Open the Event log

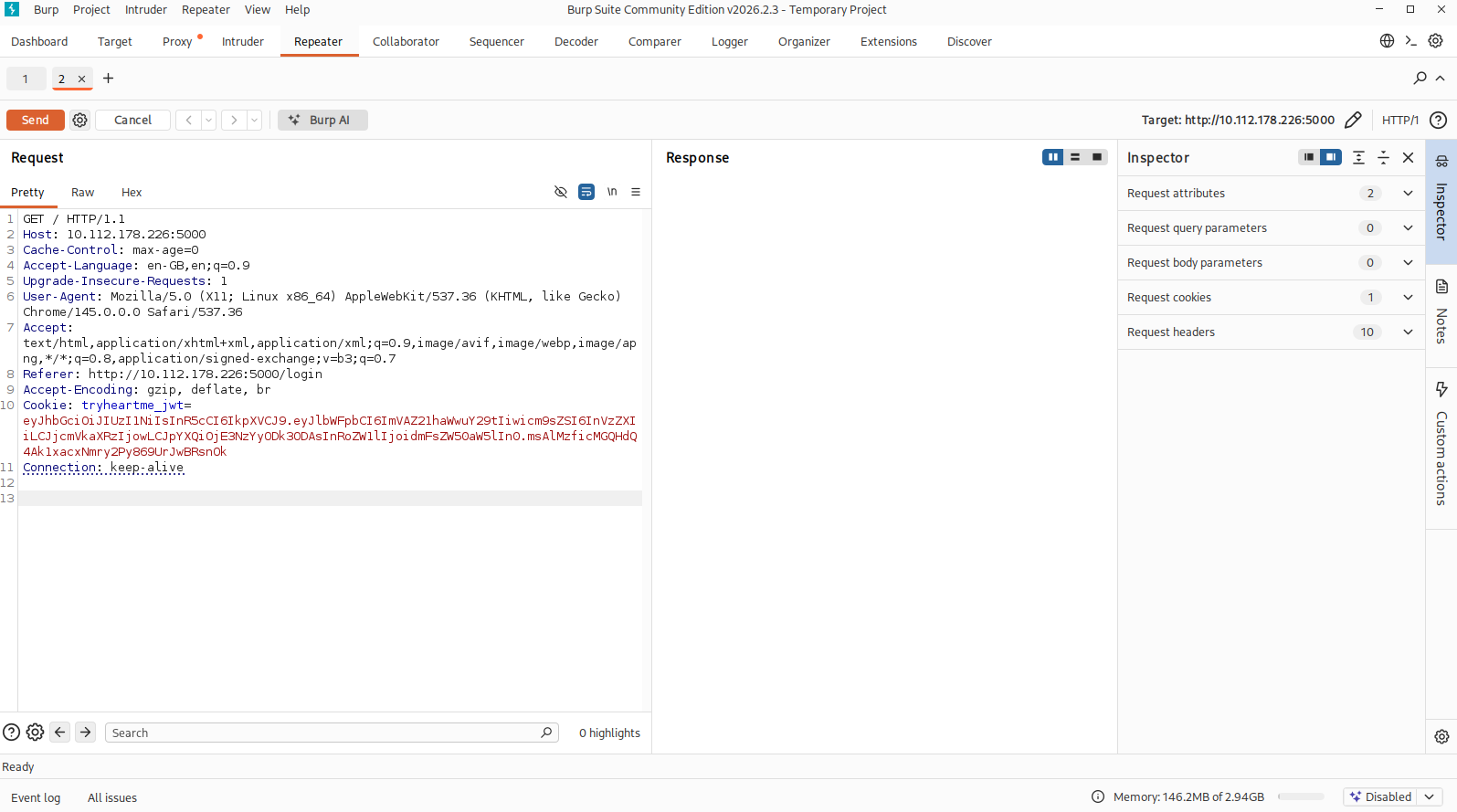[x=36, y=797]
